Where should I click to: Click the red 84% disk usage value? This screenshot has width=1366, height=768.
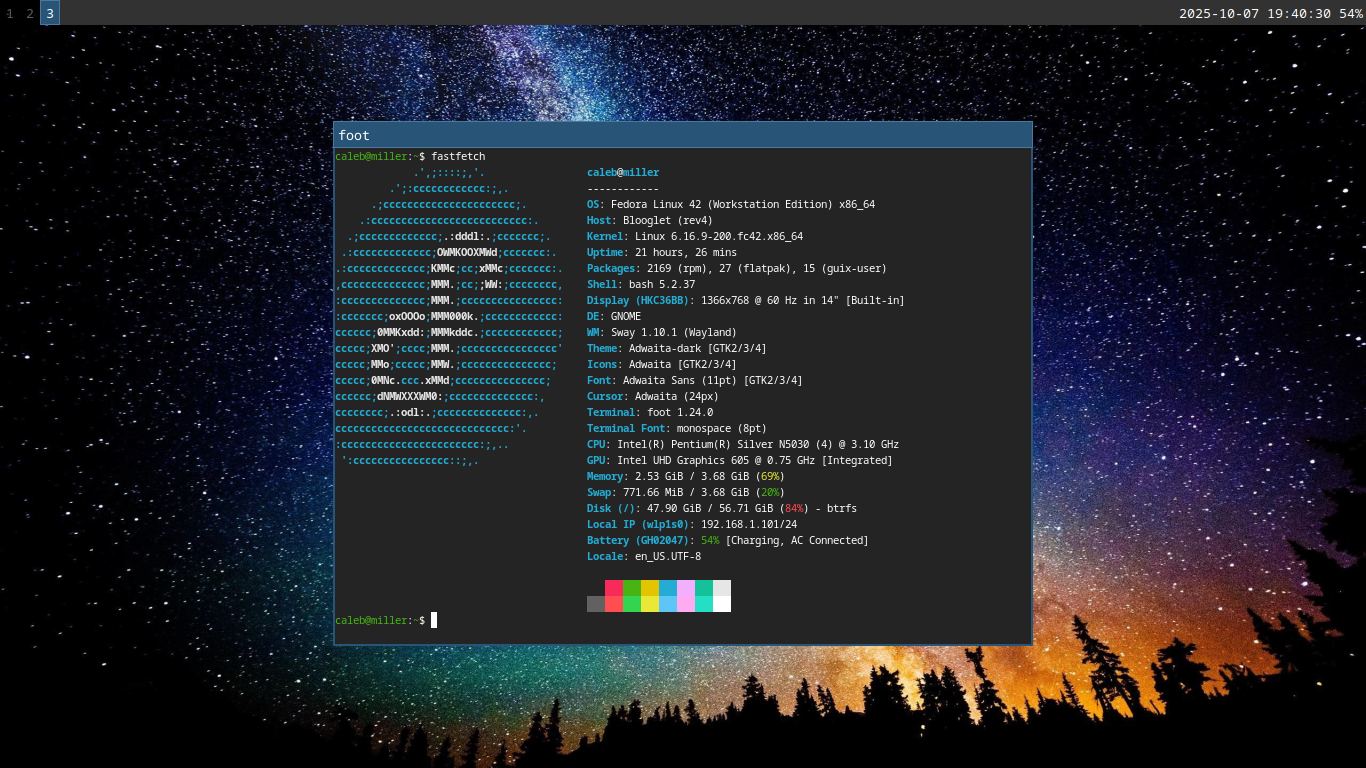pyautogui.click(x=796, y=509)
